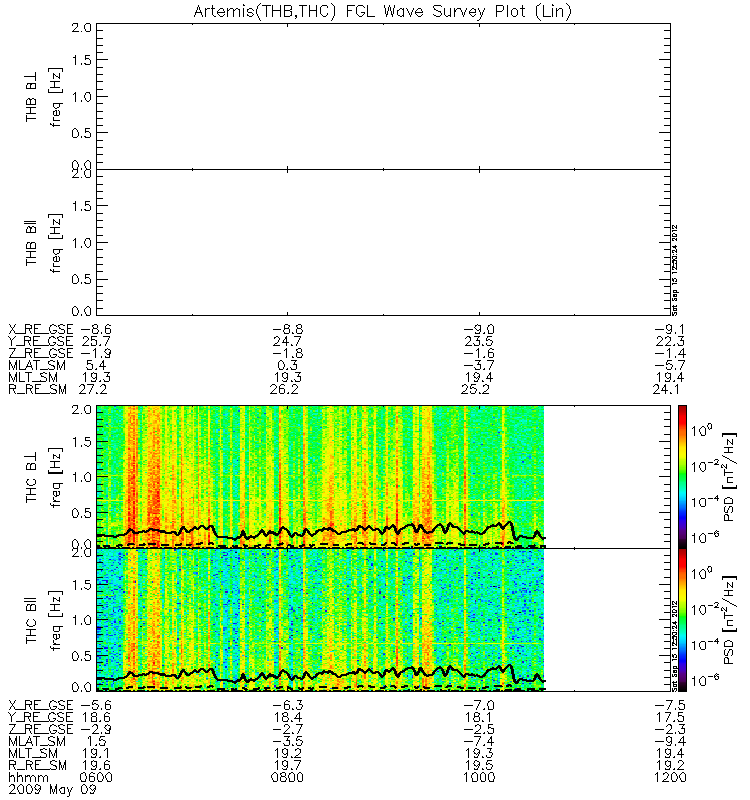Image resolution: width=750 pixels, height=800 pixels.
Task: Click the Y_RE_GSE value "22.3"
Action: click(x=669, y=341)
